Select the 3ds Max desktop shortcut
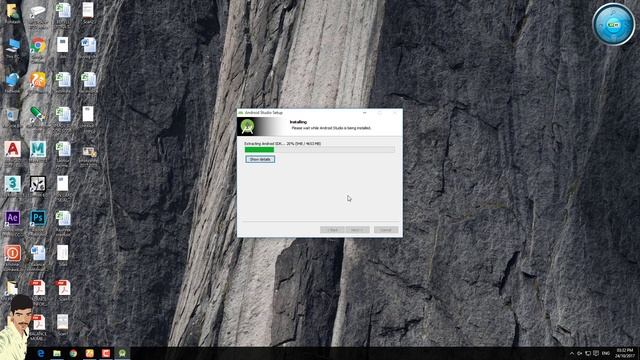 [x=13, y=184]
